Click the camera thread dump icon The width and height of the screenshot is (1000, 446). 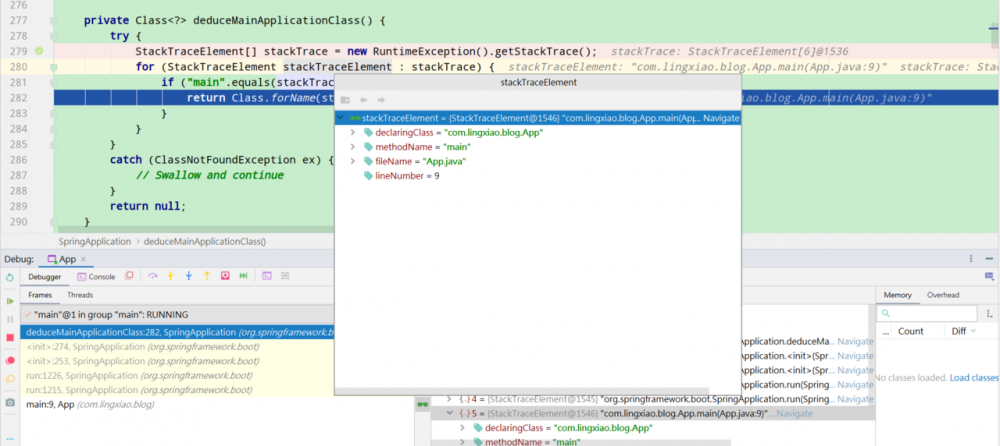tap(10, 402)
